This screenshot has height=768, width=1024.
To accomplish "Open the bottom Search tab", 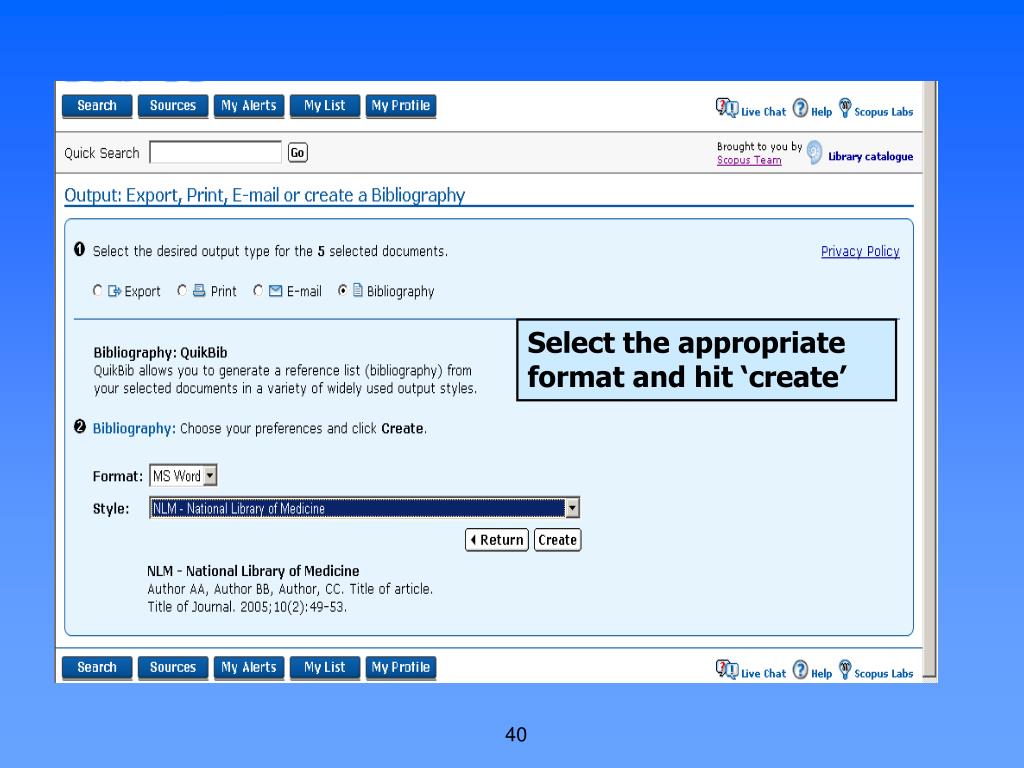I will click(x=97, y=667).
